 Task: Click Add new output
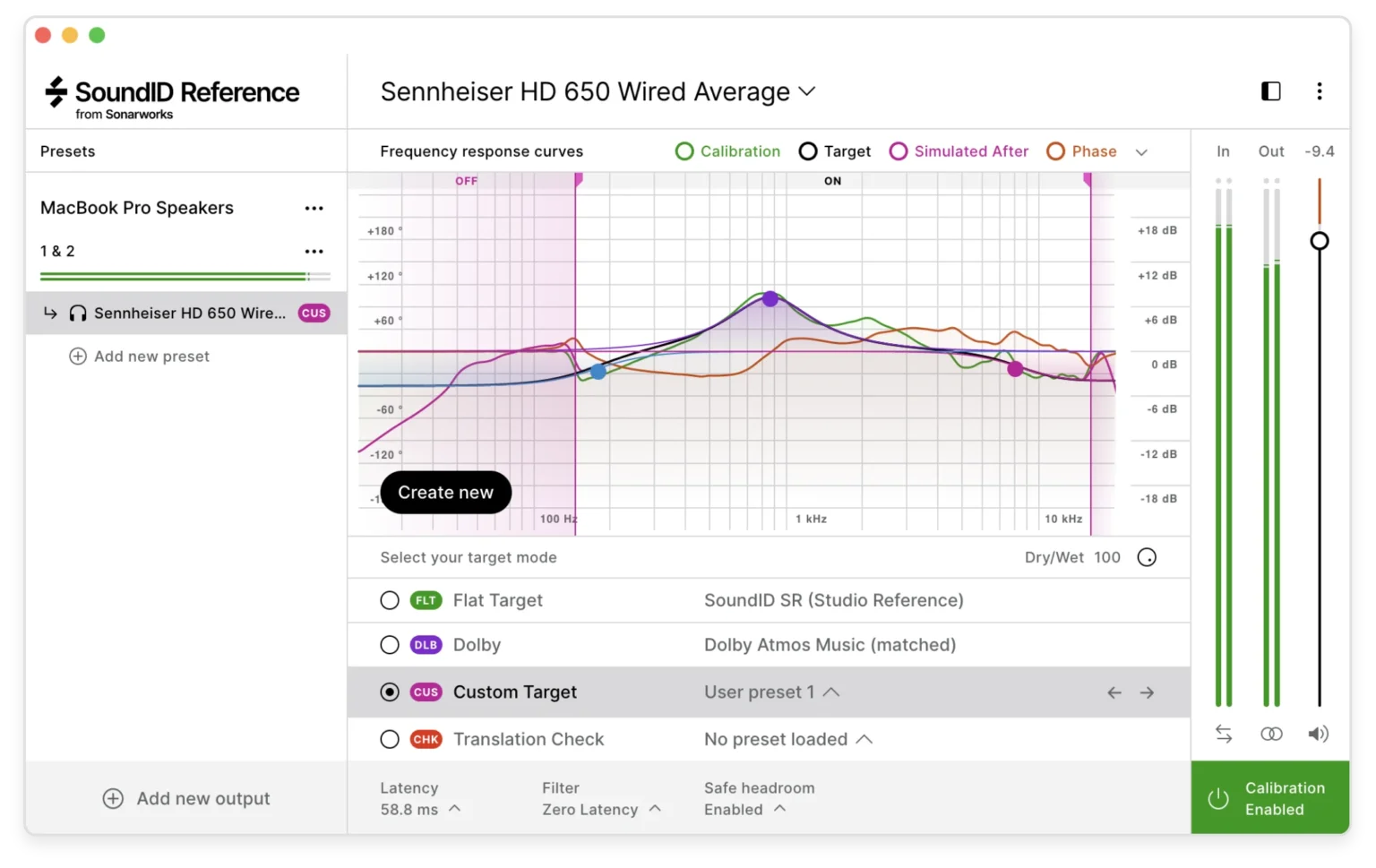(x=186, y=799)
